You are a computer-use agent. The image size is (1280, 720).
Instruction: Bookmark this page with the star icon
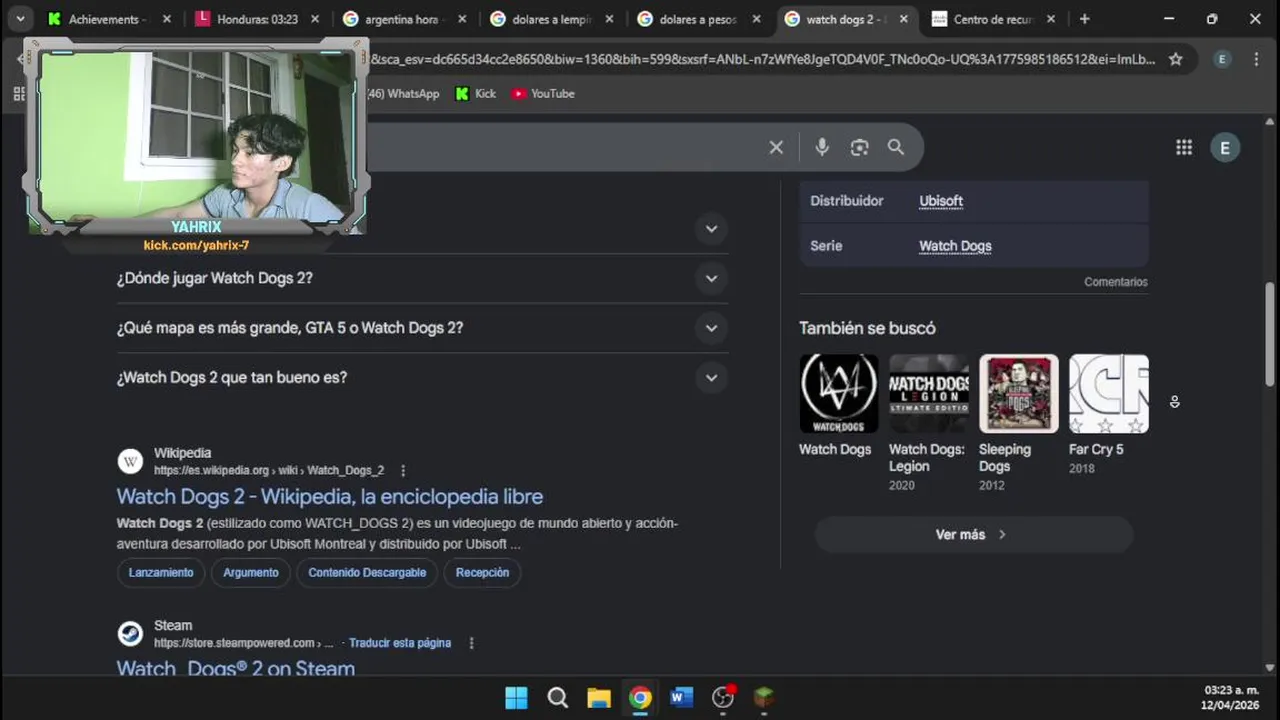pos(1176,59)
